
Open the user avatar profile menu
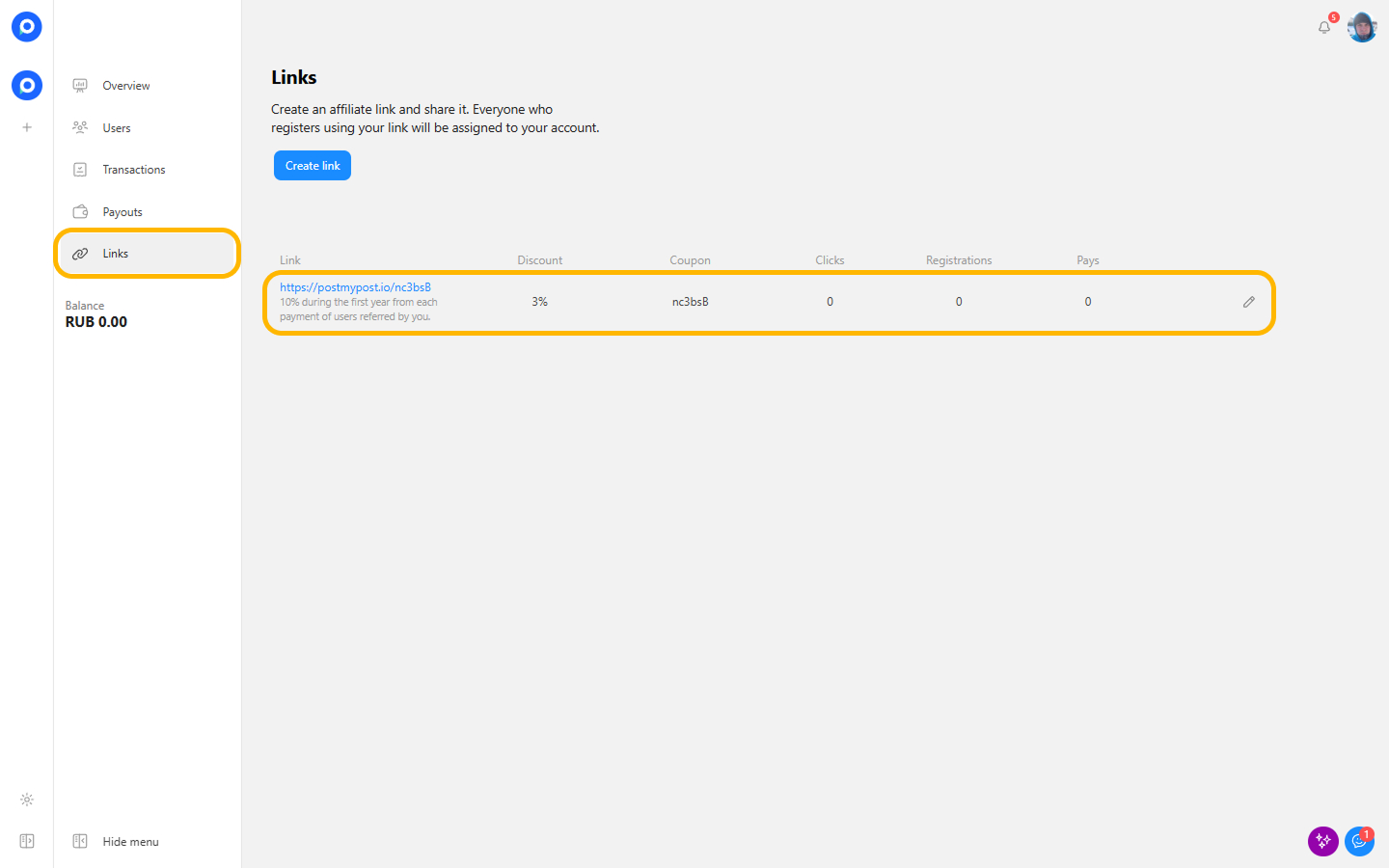click(1362, 27)
